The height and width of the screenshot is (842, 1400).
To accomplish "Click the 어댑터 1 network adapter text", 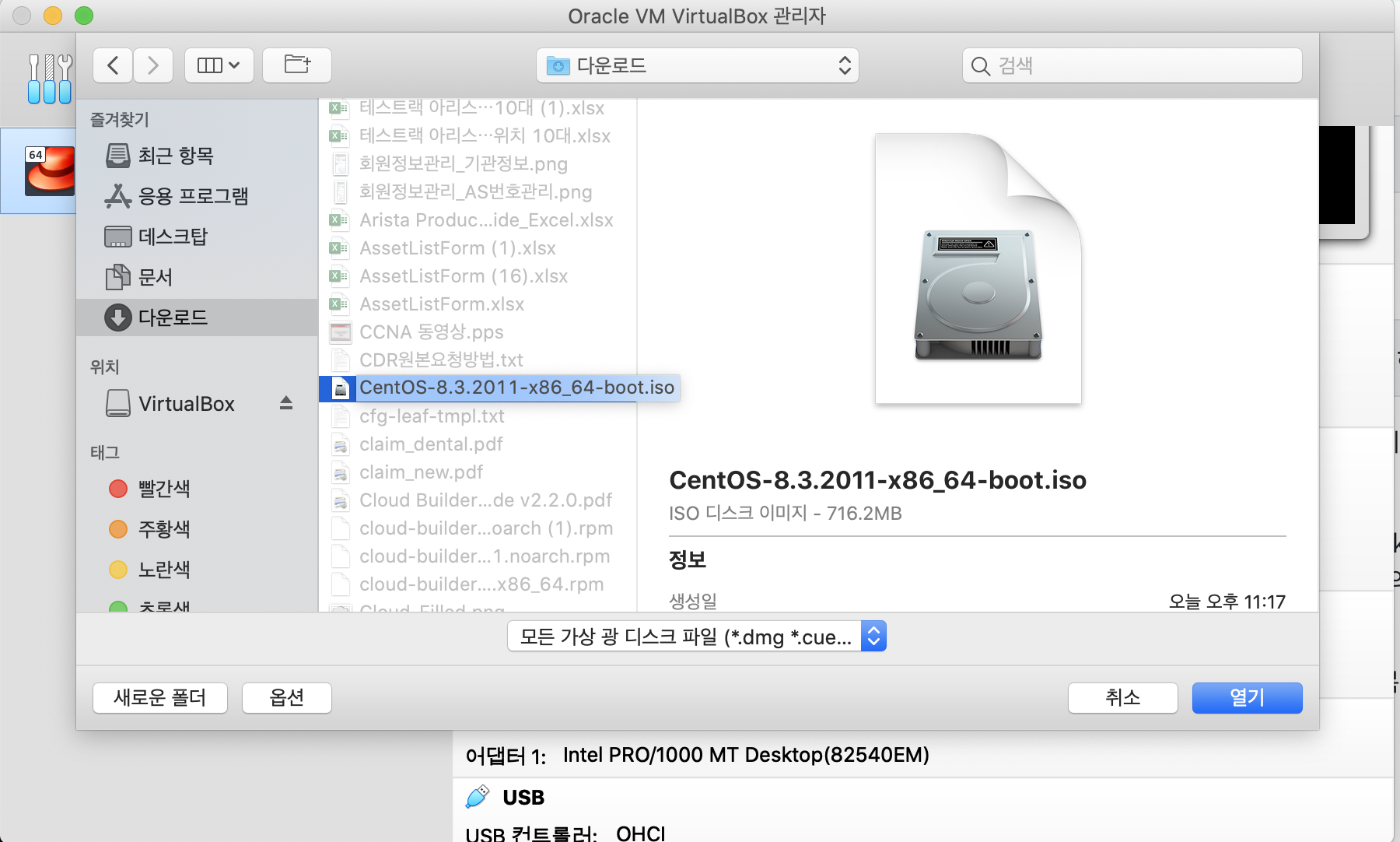I will pos(698,755).
